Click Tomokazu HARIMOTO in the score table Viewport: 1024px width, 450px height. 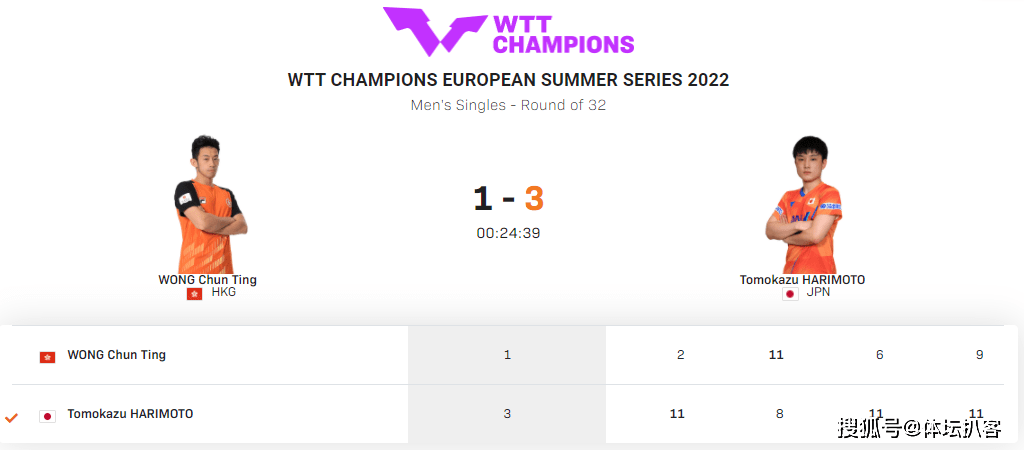[131, 413]
